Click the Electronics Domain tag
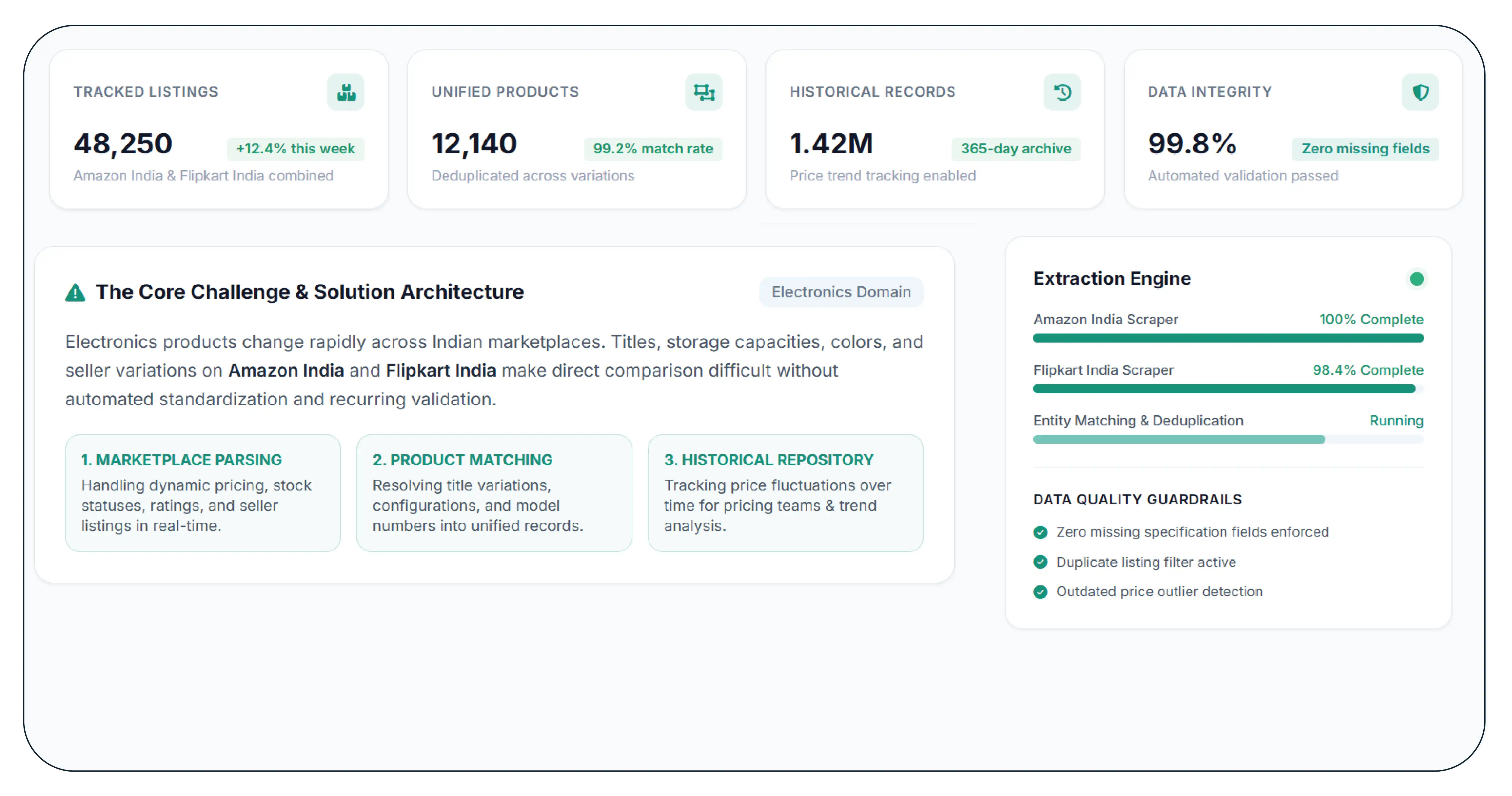 [x=841, y=292]
